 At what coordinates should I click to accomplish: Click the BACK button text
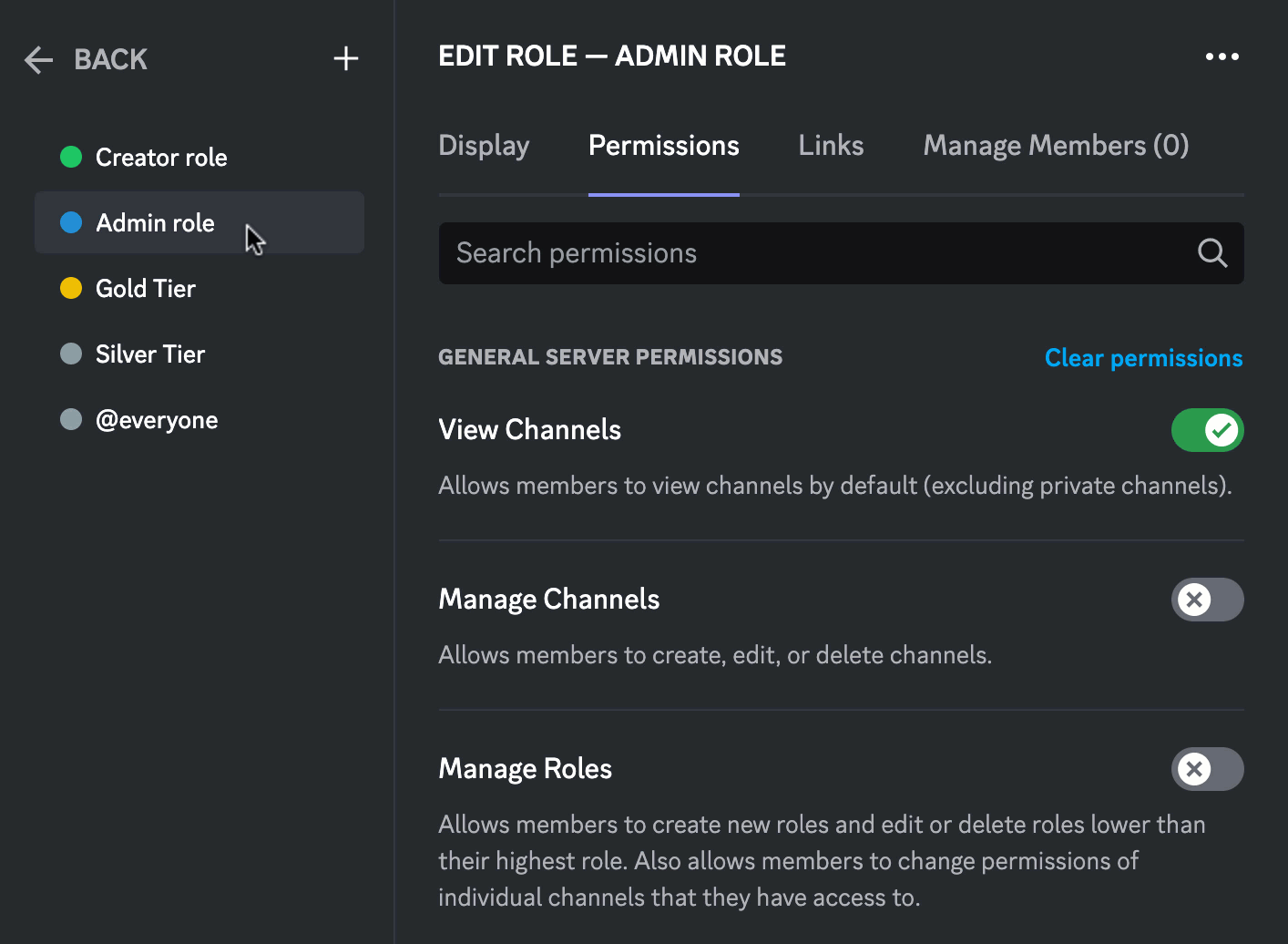click(110, 60)
